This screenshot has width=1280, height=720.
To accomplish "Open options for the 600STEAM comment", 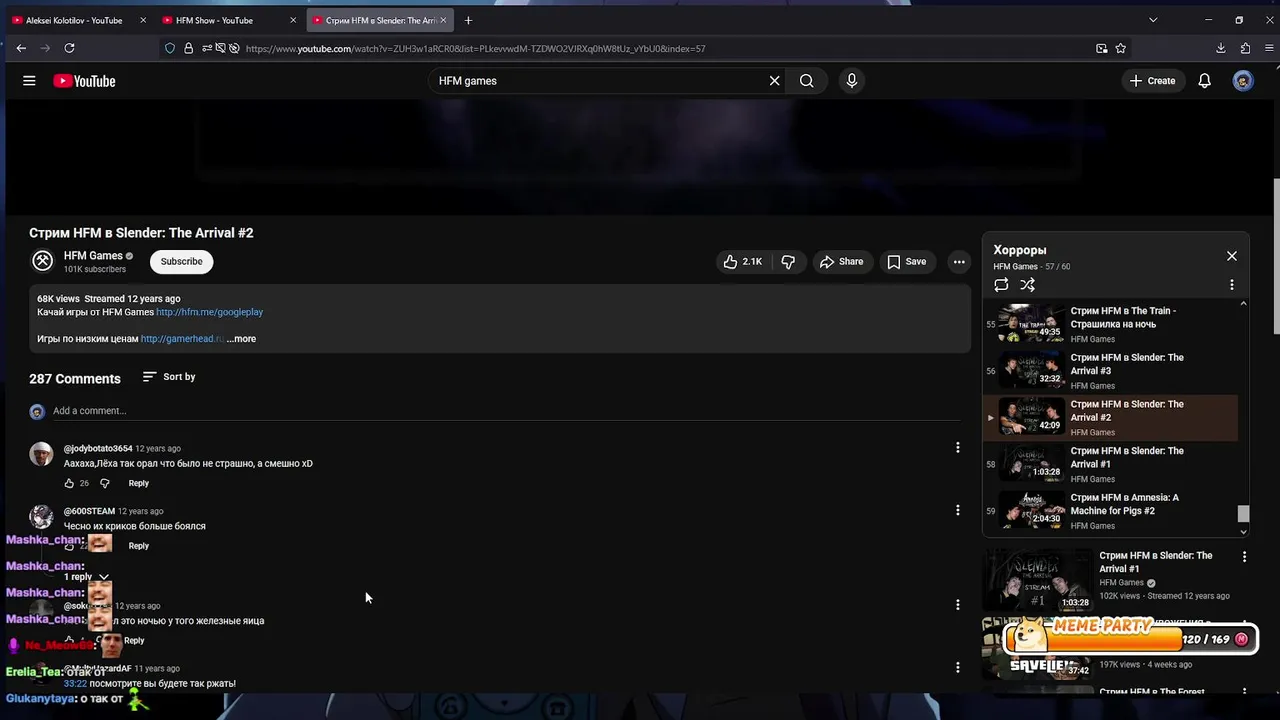I will coord(957,510).
